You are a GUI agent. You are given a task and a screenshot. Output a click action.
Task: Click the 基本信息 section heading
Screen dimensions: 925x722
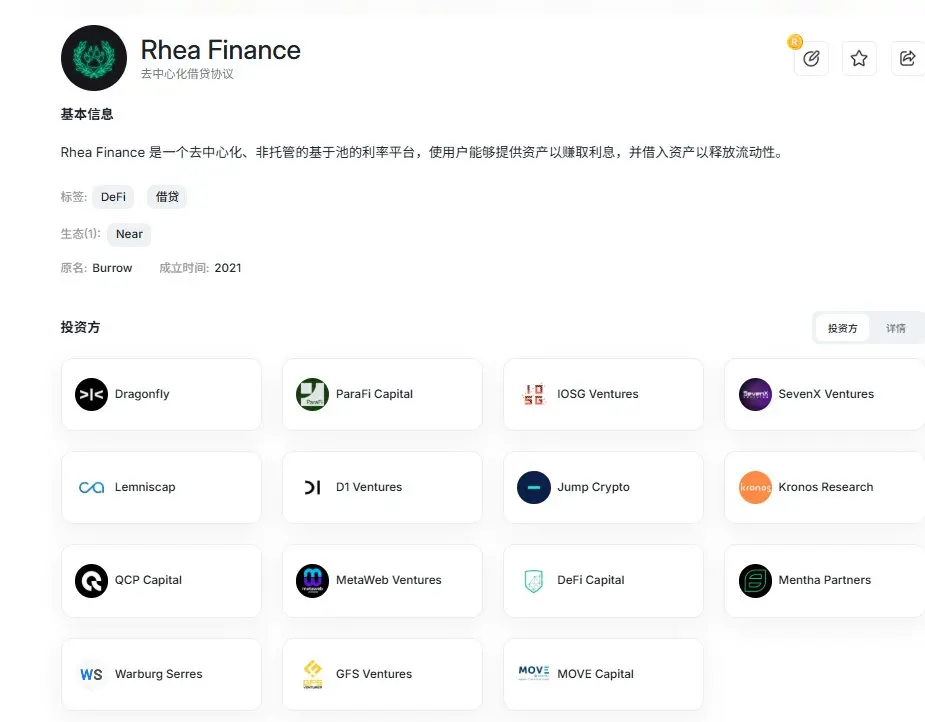pyautogui.click(x=87, y=114)
